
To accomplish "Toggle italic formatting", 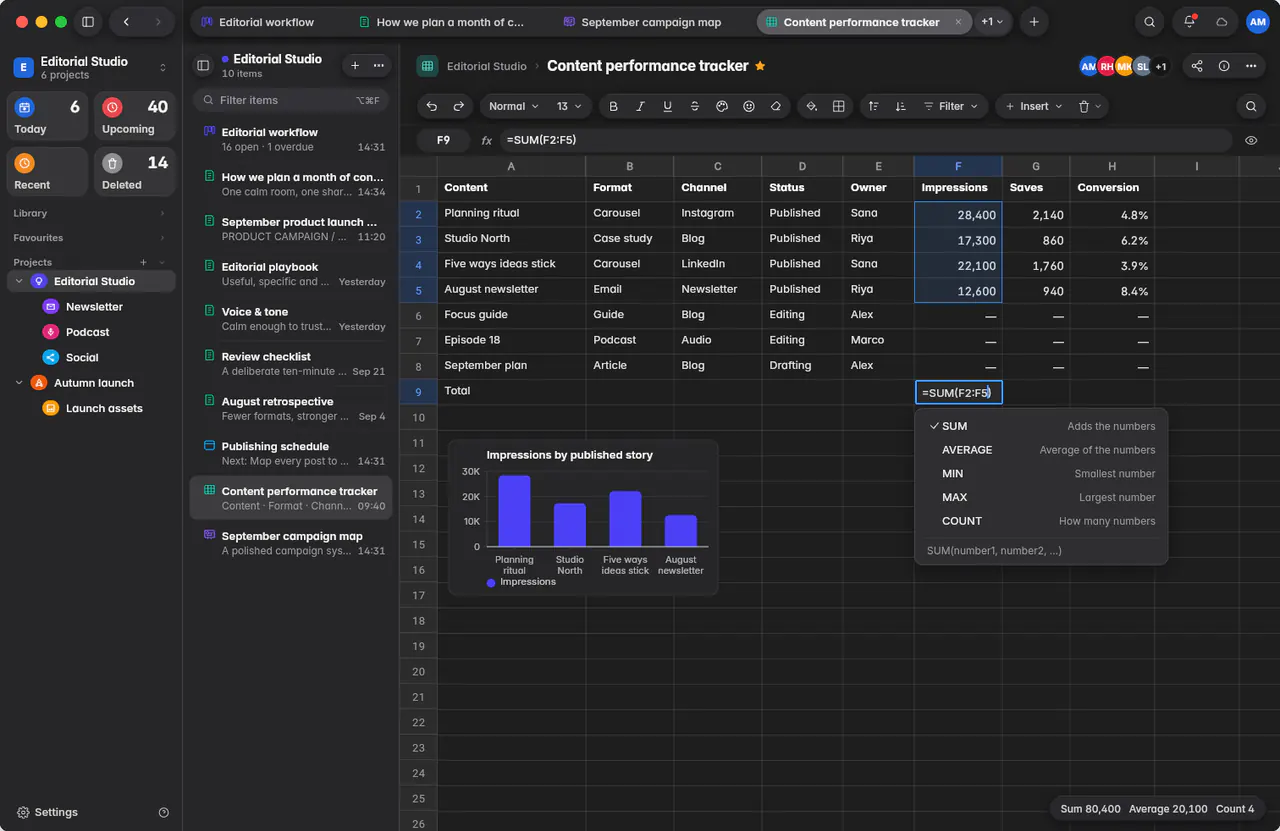I will coord(640,106).
